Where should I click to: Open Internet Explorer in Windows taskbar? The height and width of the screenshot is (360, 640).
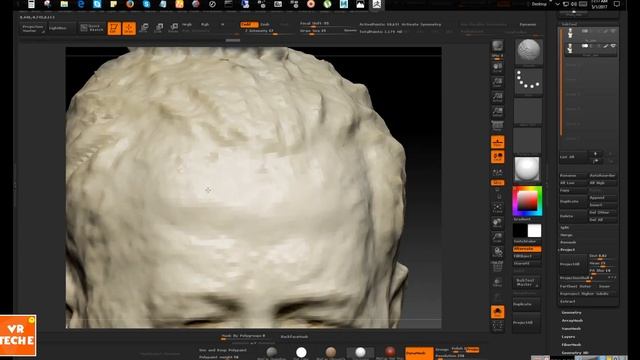coord(81,4)
